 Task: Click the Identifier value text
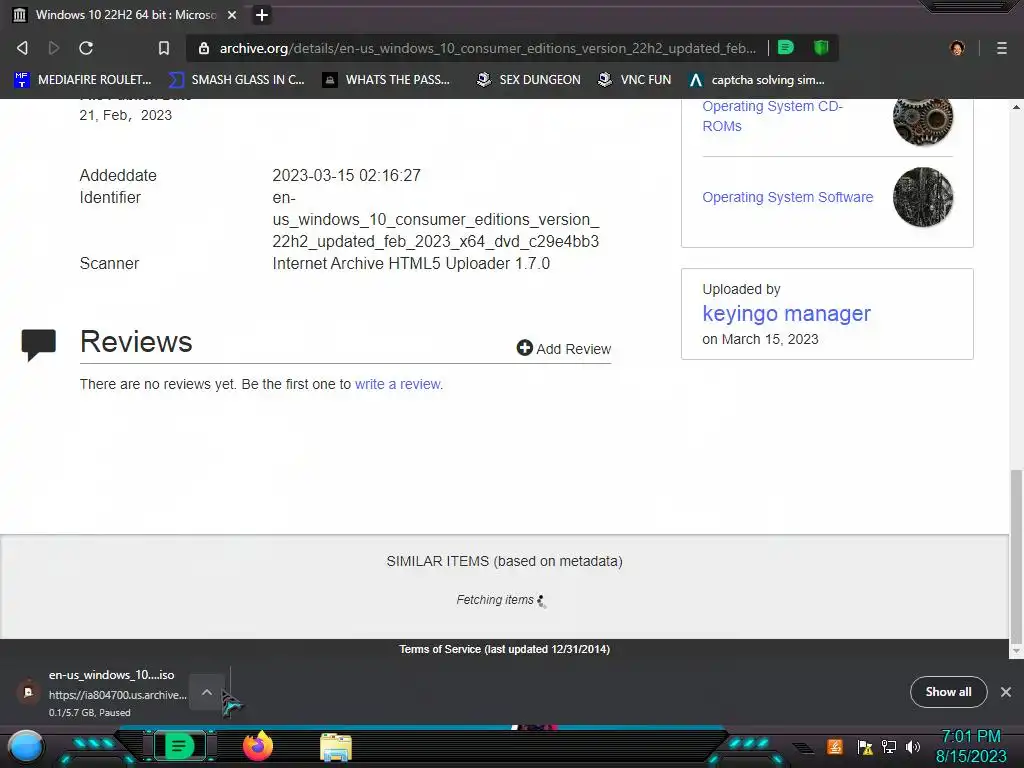click(436, 219)
